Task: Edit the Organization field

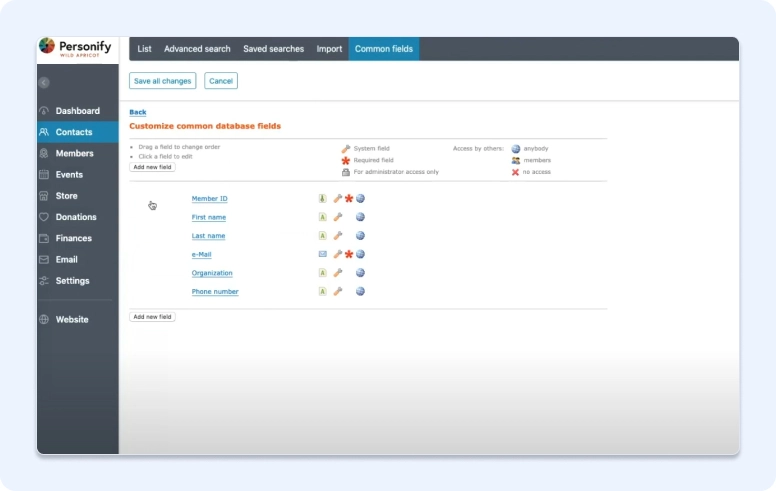Action: (x=212, y=273)
